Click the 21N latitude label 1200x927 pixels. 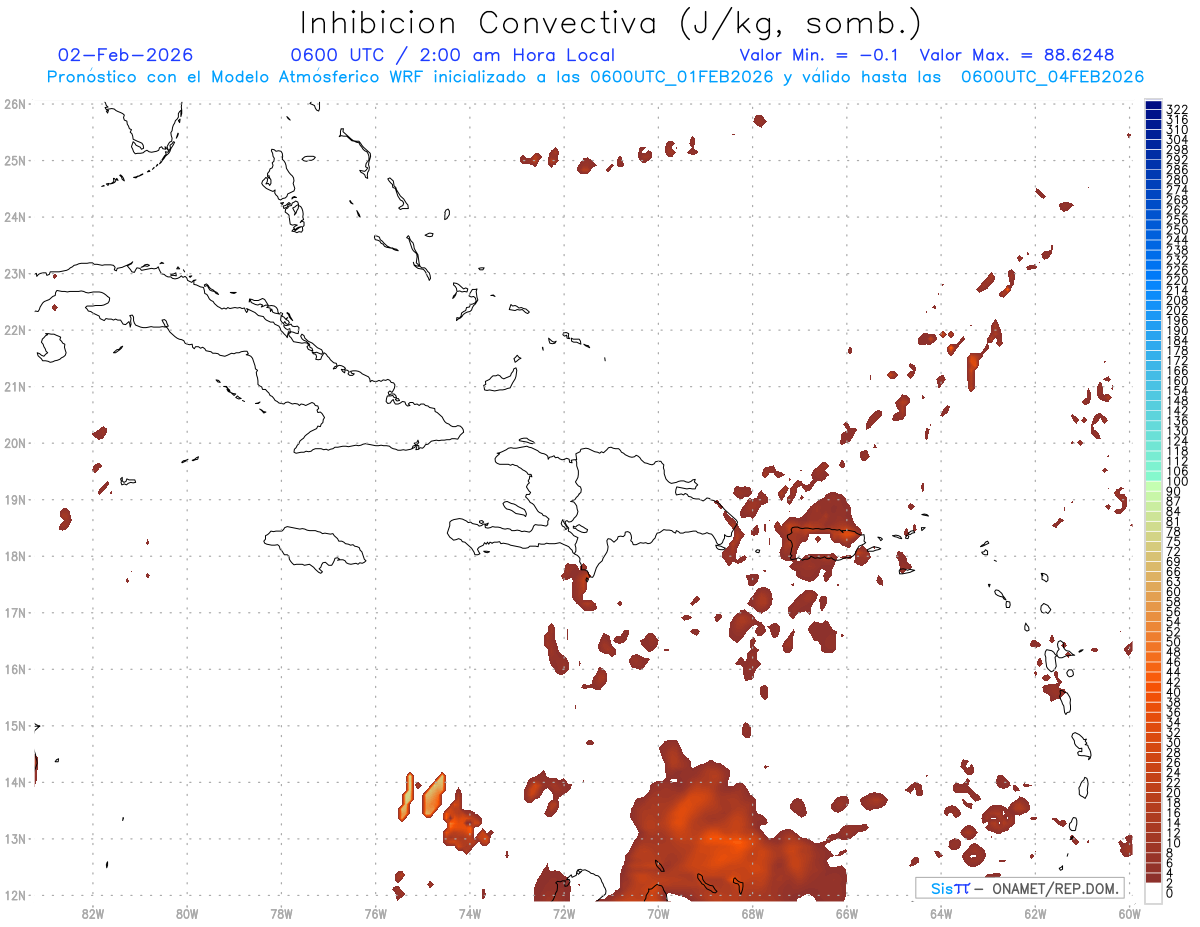coord(14,386)
